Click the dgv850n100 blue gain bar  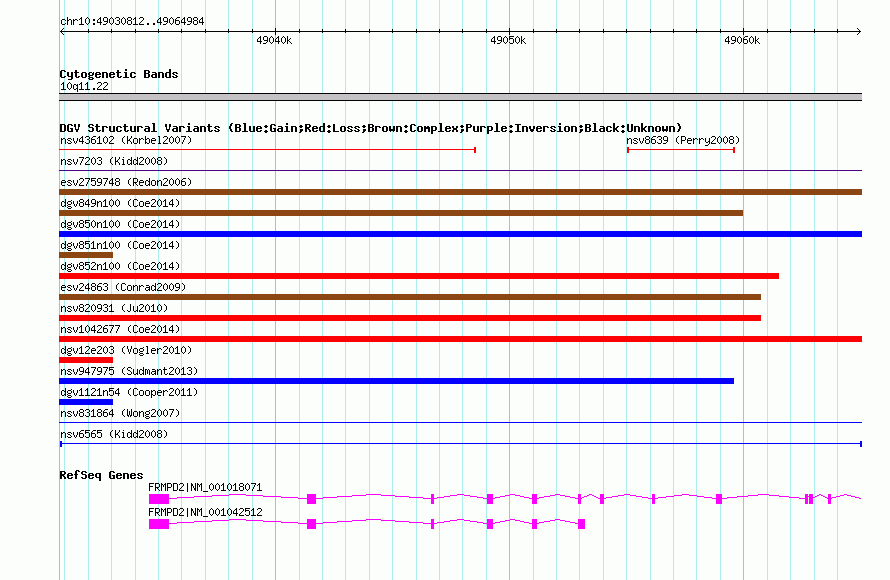[x=460, y=234]
